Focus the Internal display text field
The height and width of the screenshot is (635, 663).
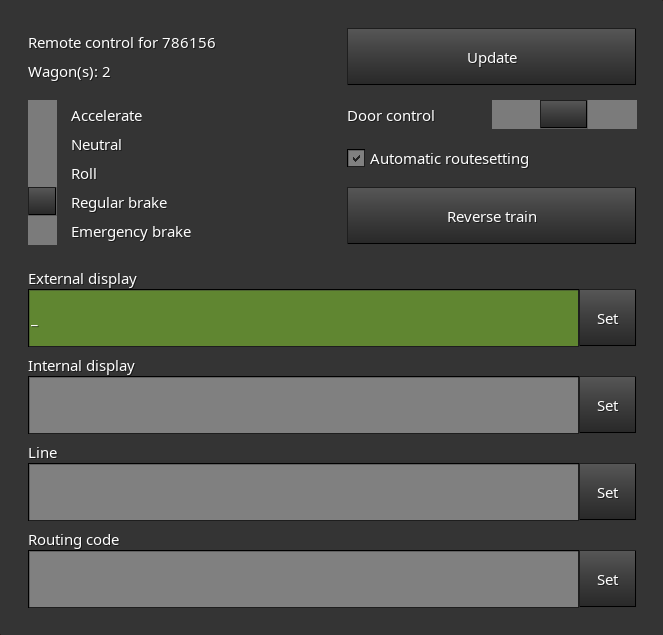coord(303,406)
